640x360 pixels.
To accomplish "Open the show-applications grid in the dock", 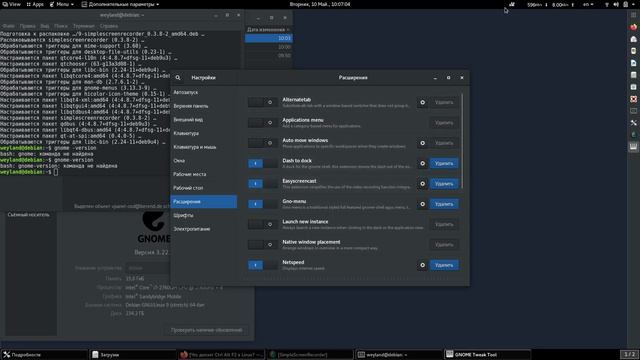I will click(633, 15).
